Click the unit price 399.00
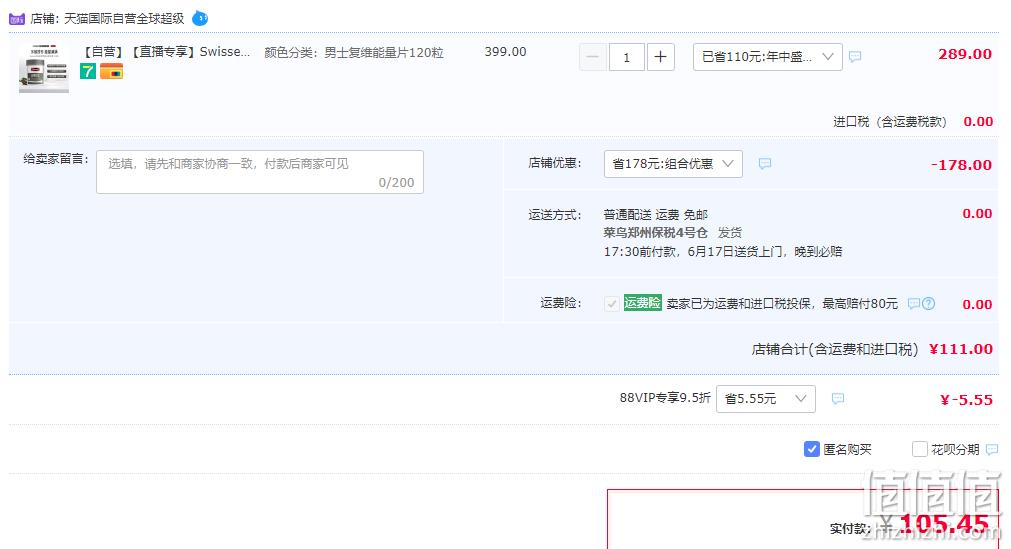Screen dimensions: 1011x549 pyautogui.click(x=506, y=52)
